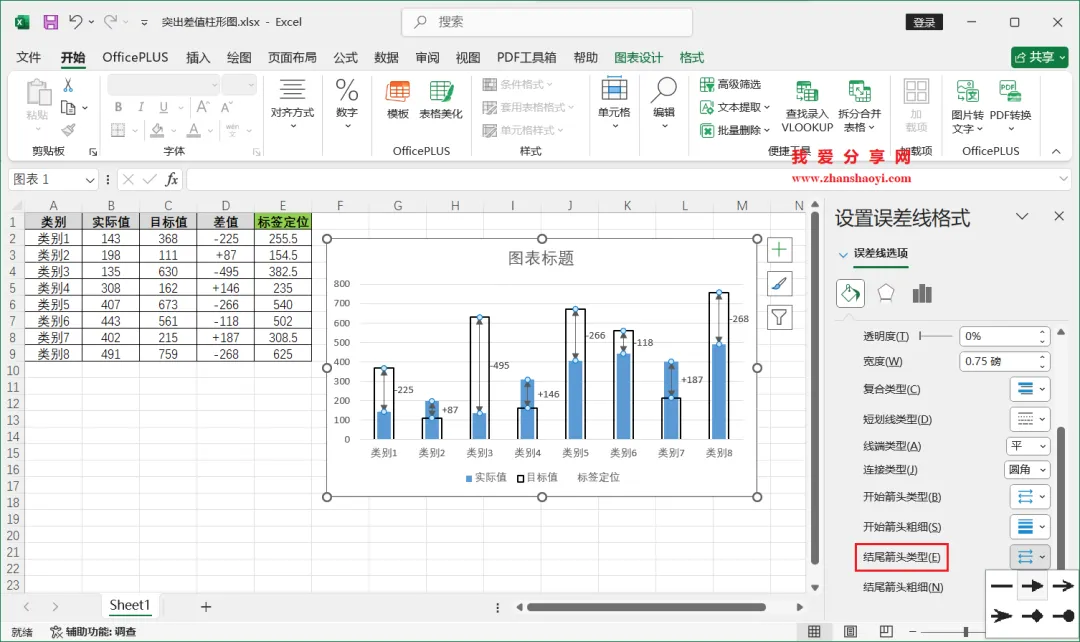Viewport: 1080px width, 642px height.
Task: Switch to the 页面布局 tab
Action: pyautogui.click(x=292, y=57)
